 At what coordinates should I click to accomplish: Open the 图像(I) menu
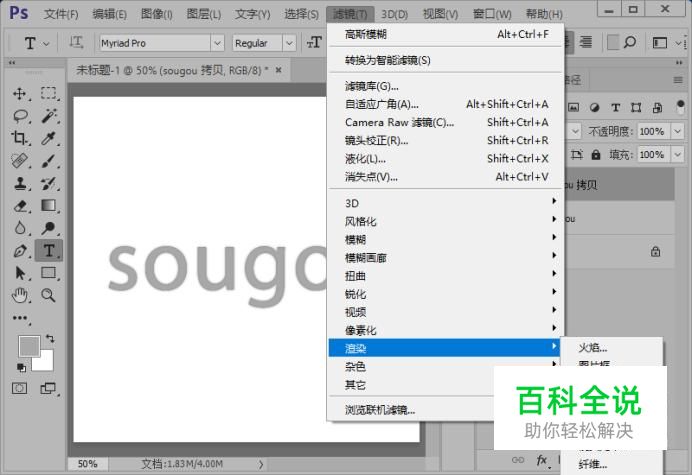click(x=157, y=14)
